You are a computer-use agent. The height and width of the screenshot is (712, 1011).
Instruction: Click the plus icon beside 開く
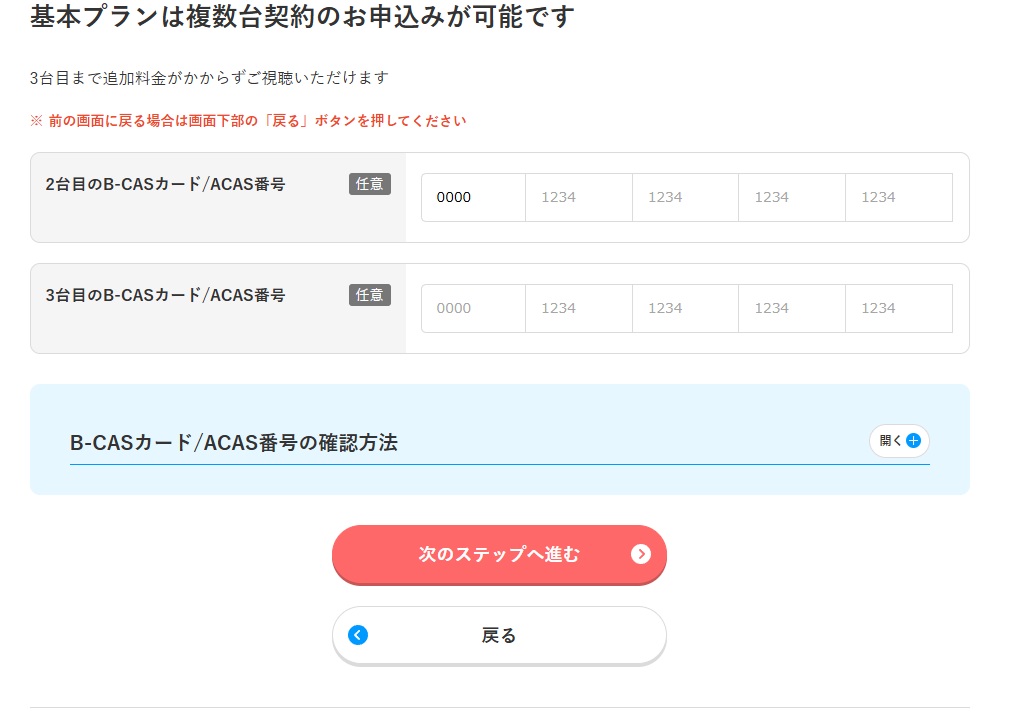pos(913,441)
